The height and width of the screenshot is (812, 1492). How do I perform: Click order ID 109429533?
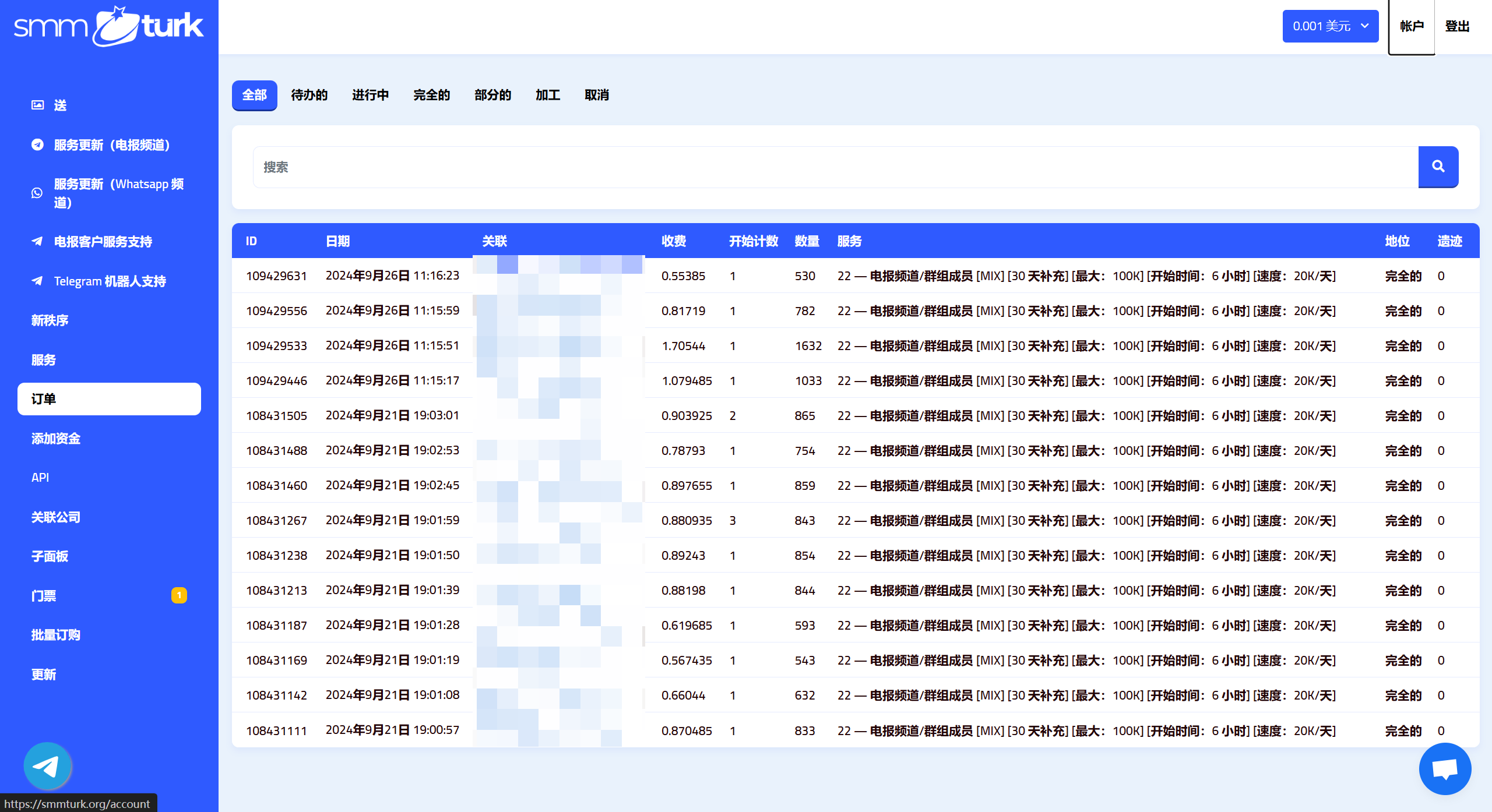pyautogui.click(x=276, y=346)
